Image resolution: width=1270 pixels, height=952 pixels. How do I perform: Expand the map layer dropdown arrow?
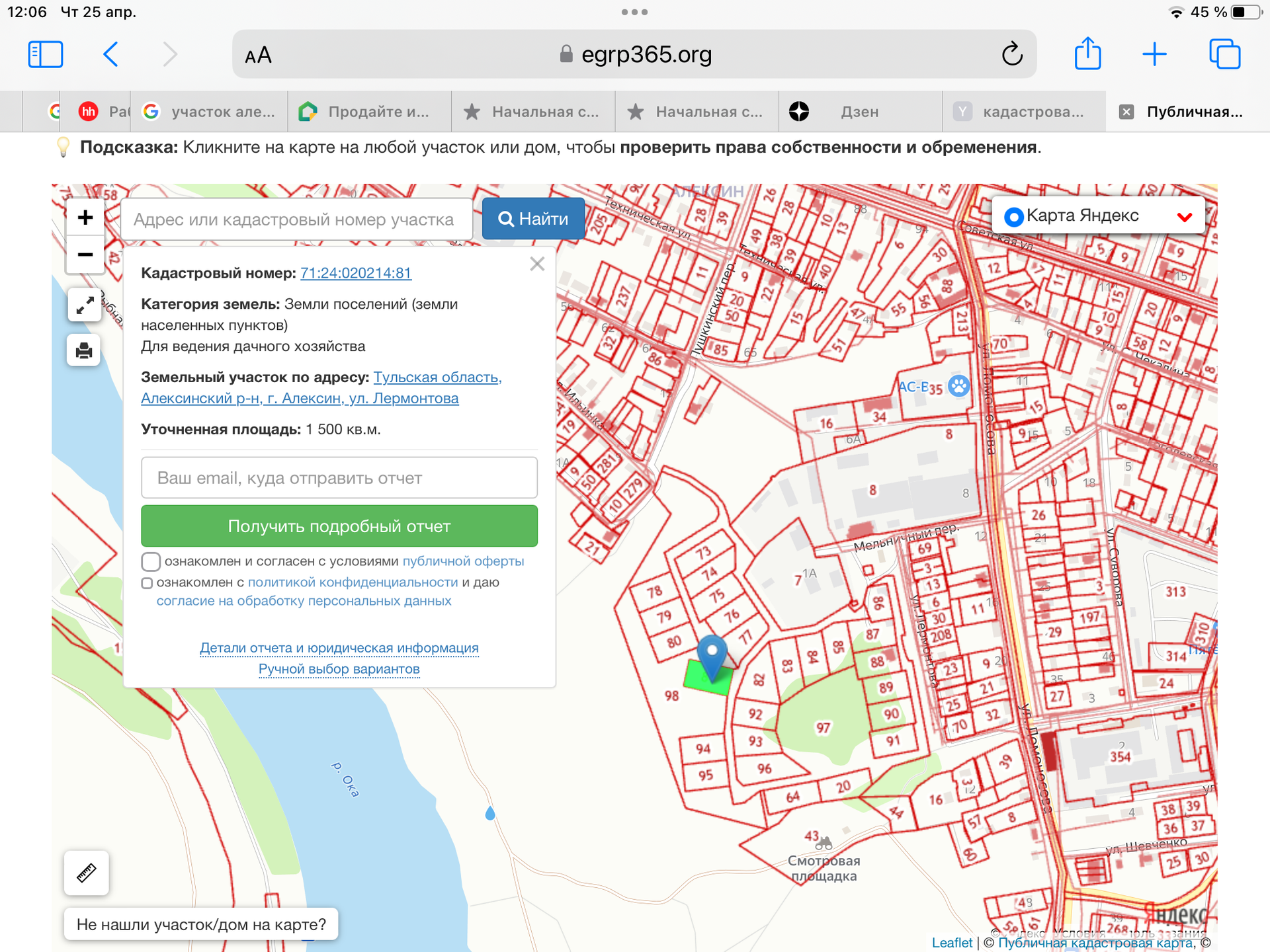tap(1185, 217)
